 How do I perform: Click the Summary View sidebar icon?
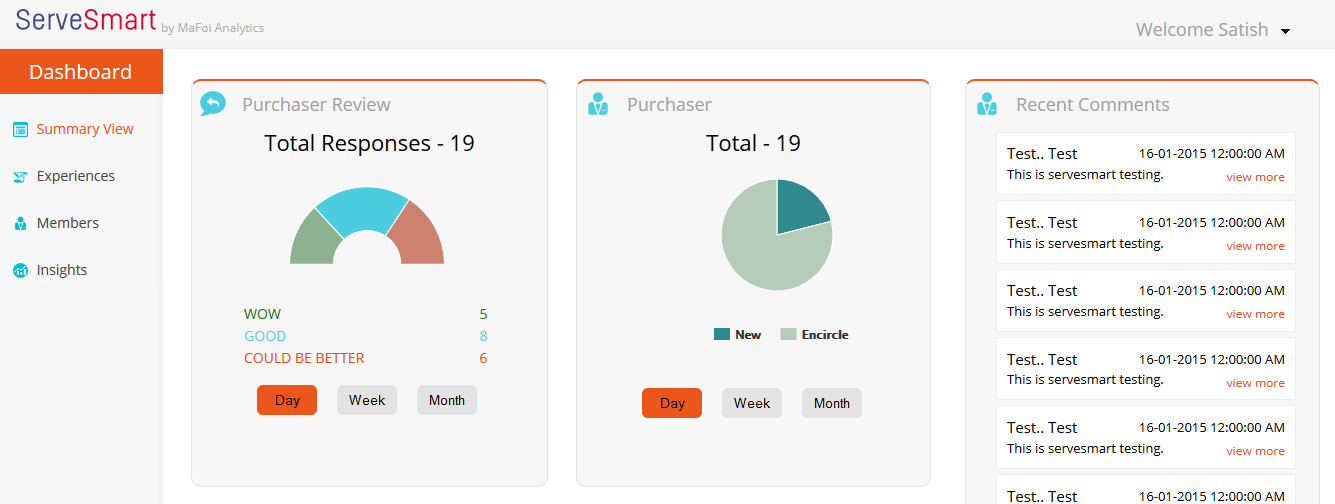[x=20, y=129]
